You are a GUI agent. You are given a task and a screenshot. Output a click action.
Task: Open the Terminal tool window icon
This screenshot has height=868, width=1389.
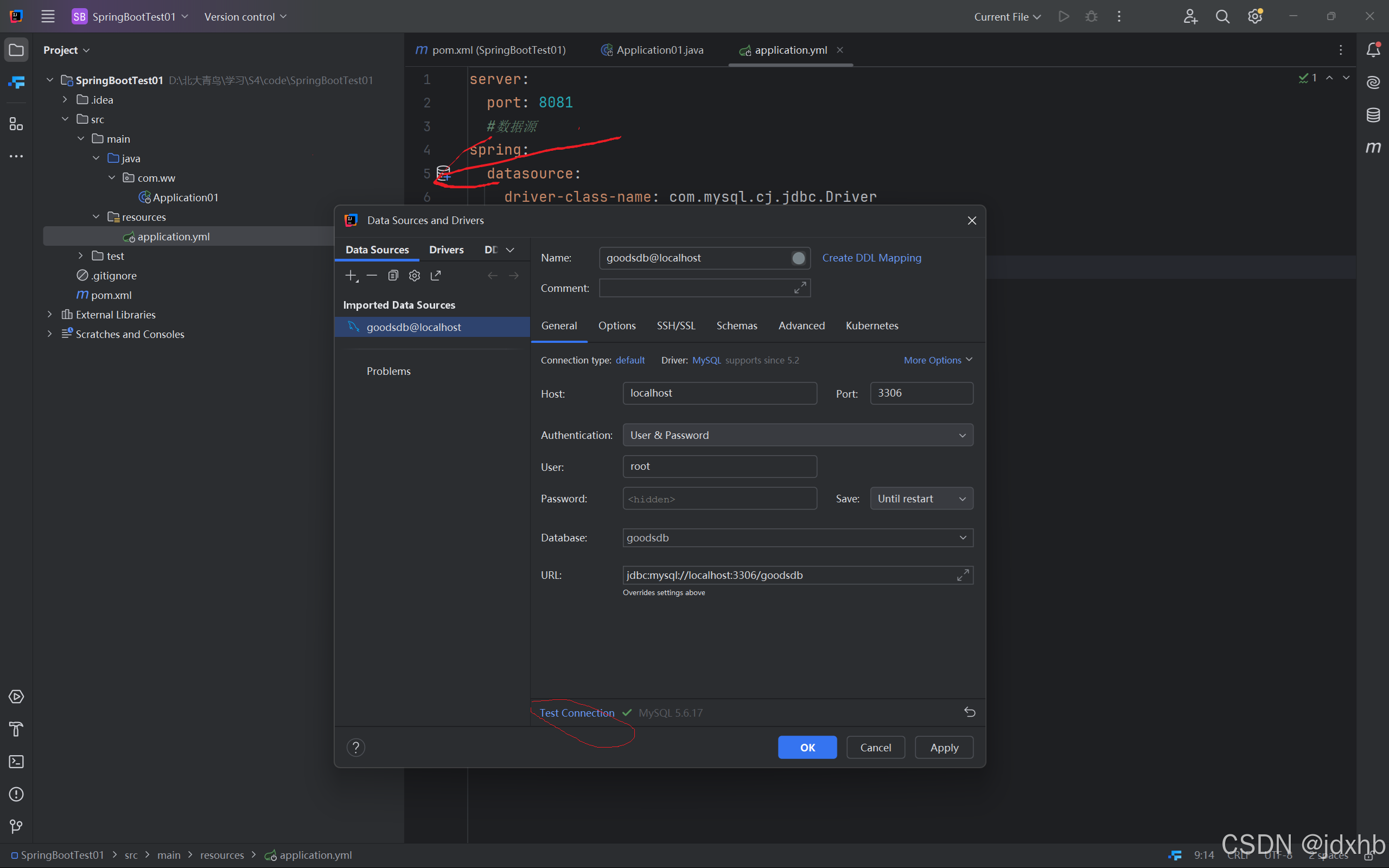[16, 762]
